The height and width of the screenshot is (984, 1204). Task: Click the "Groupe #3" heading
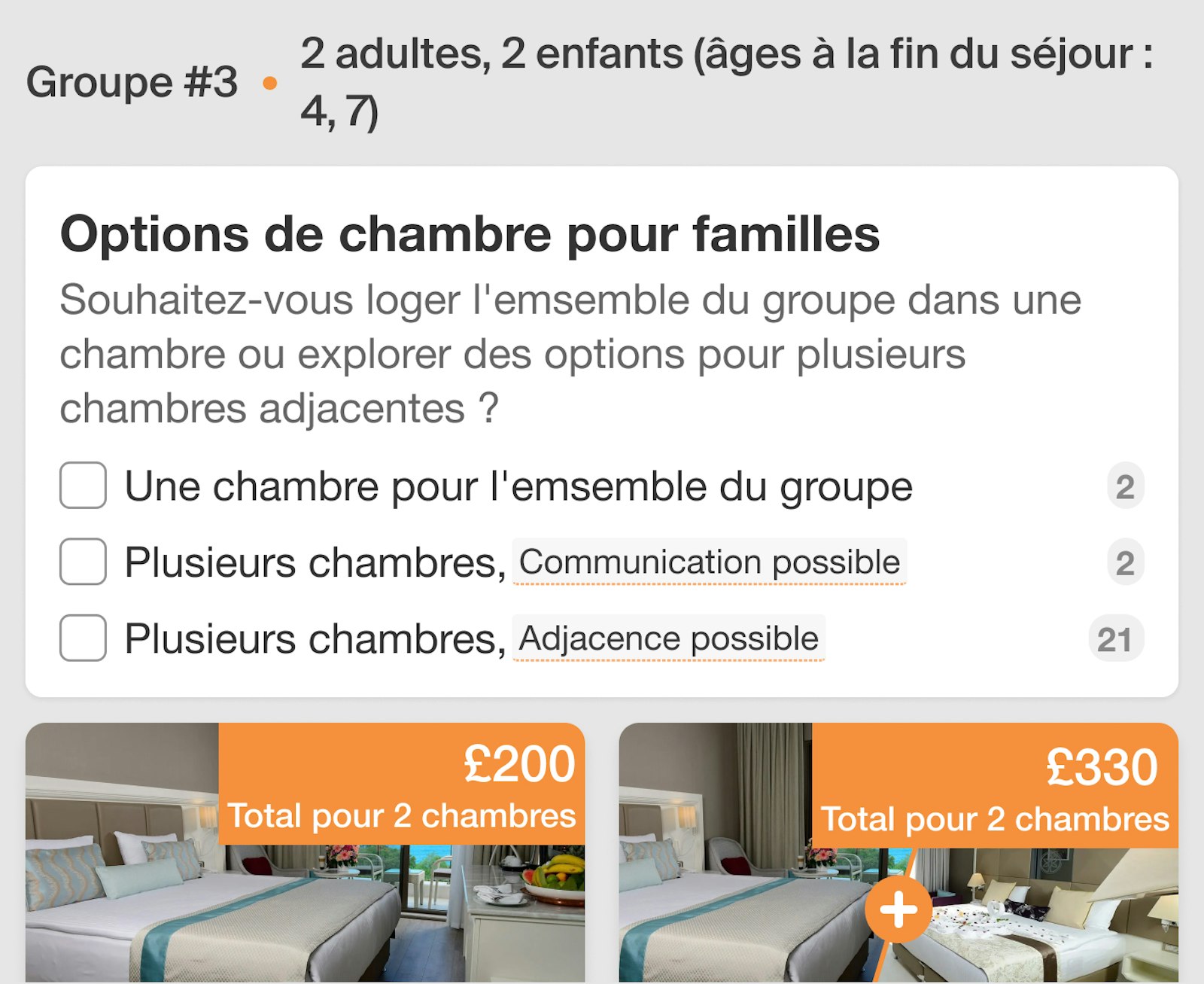pyautogui.click(x=132, y=82)
